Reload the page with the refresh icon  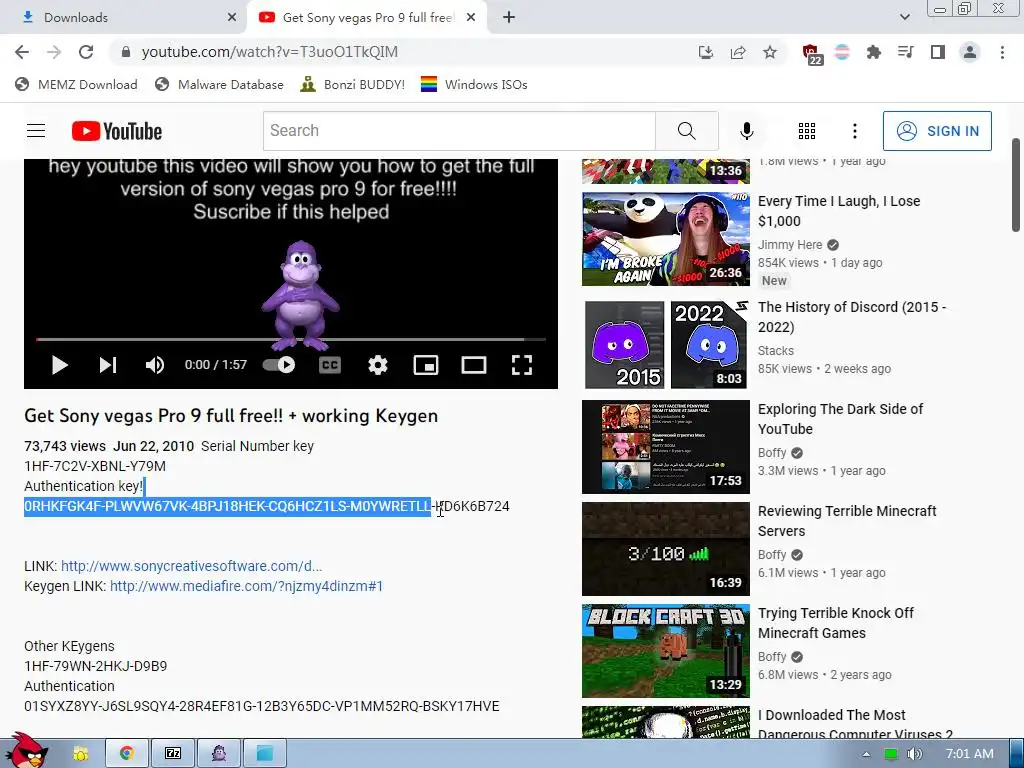coord(86,52)
